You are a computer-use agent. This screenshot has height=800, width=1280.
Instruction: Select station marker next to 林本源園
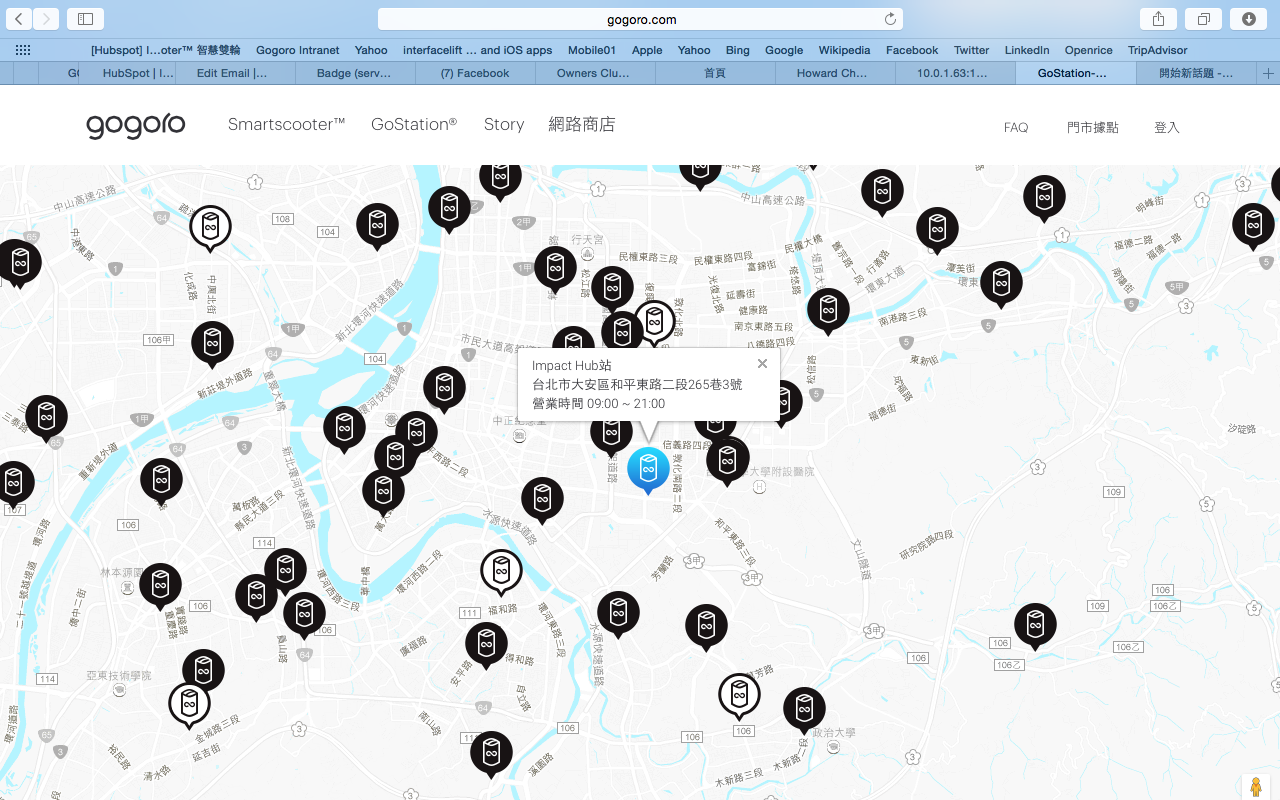[160, 586]
